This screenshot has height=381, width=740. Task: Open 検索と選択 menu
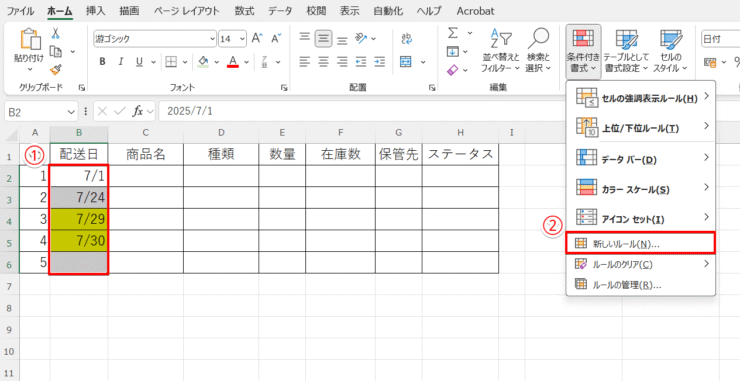[538, 51]
